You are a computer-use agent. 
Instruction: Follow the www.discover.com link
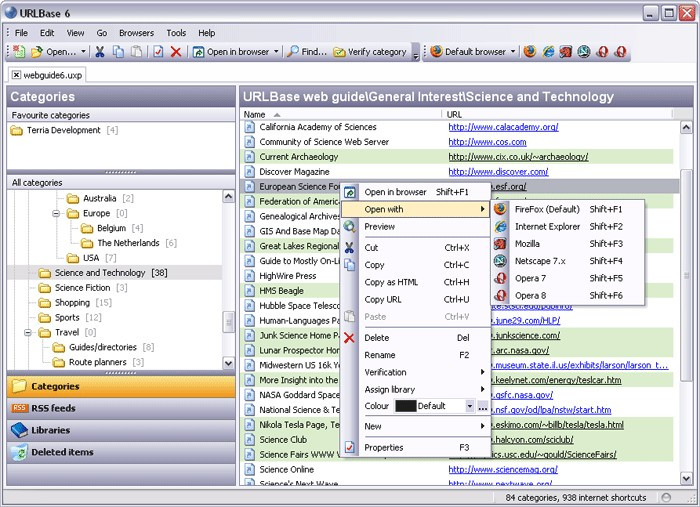(498, 172)
